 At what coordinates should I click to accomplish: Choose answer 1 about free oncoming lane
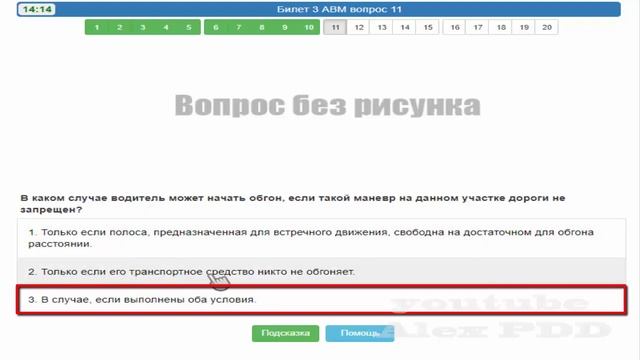(x=321, y=238)
